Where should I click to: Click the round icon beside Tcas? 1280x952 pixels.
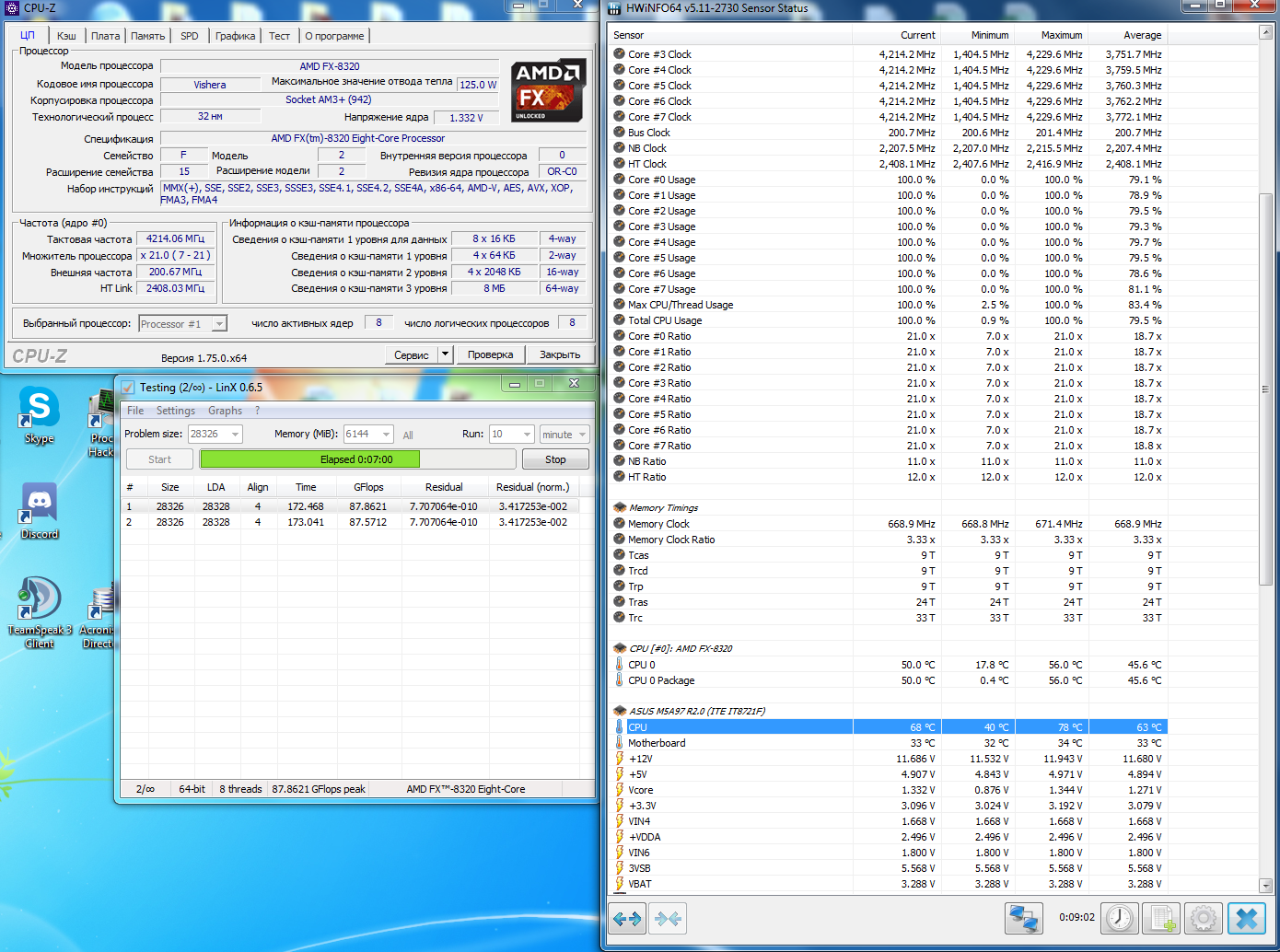click(x=620, y=555)
